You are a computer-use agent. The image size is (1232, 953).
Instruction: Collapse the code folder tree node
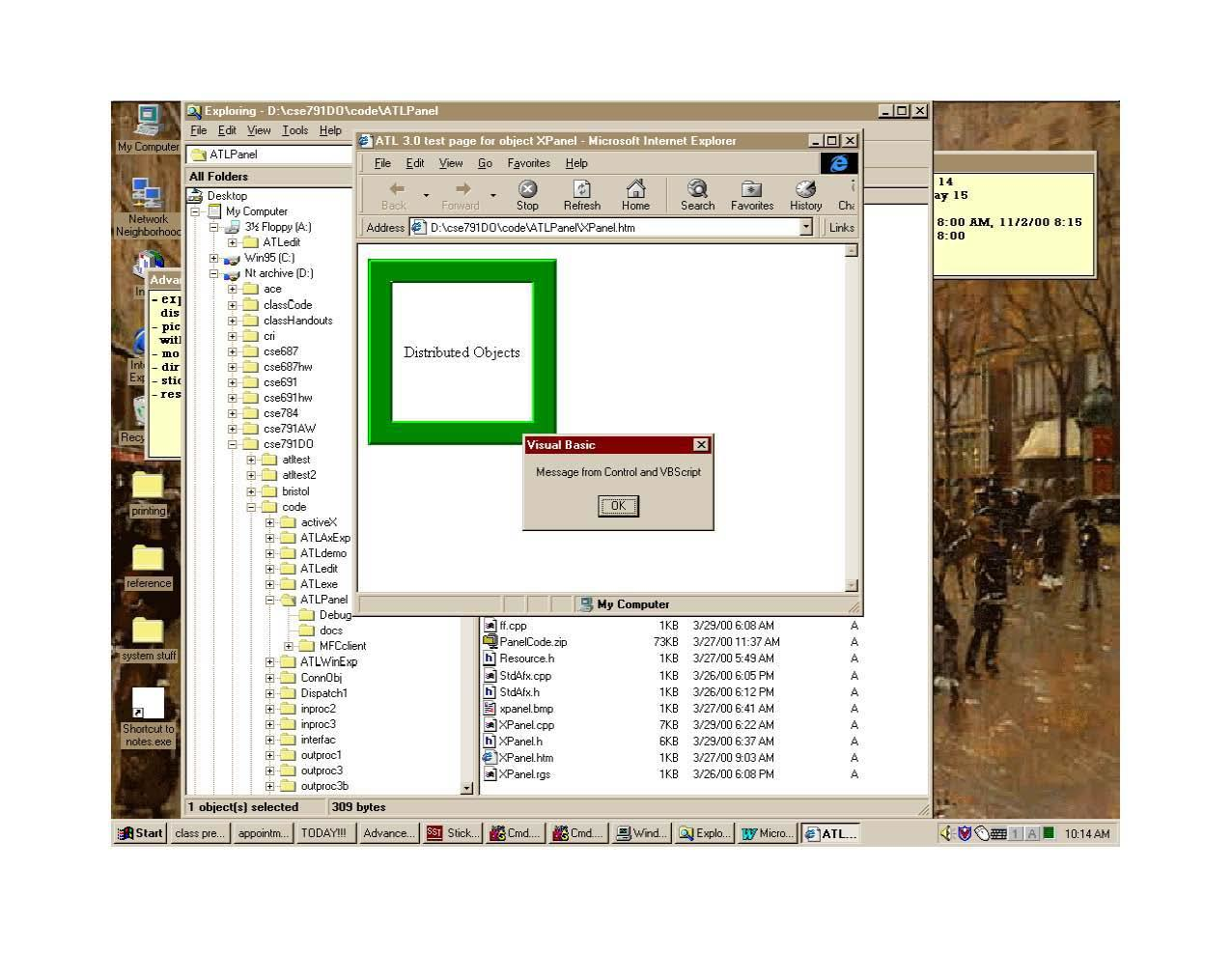pyautogui.click(x=251, y=506)
